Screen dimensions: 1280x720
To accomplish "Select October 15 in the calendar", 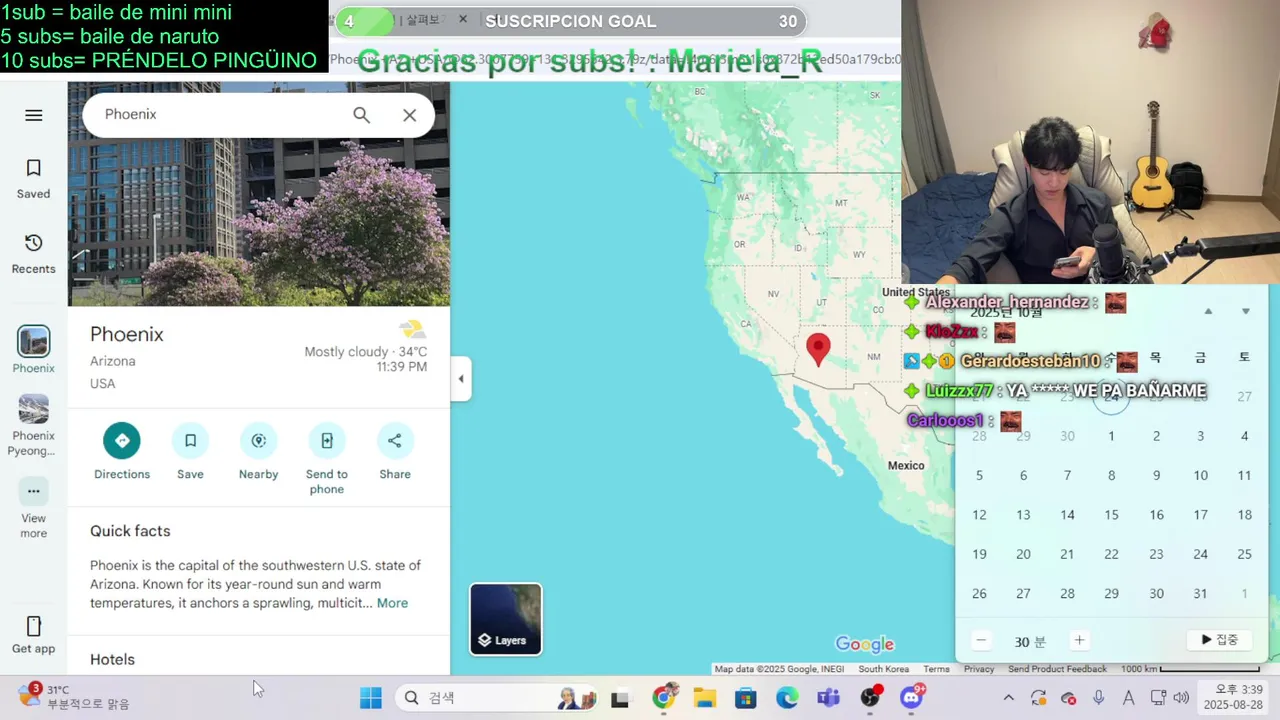I will (x=1111, y=515).
